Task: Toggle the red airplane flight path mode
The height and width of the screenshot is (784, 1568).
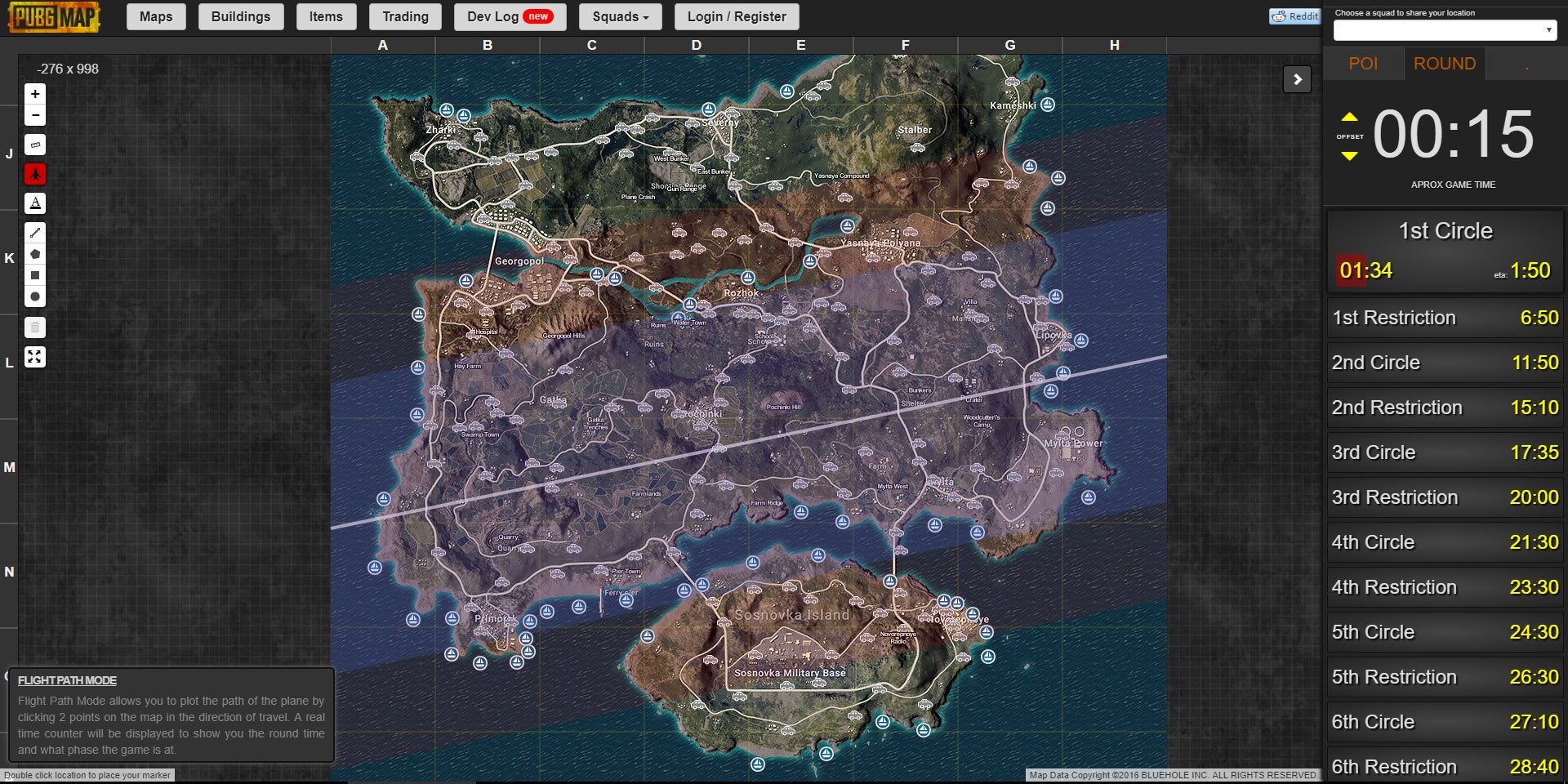Action: coord(35,174)
